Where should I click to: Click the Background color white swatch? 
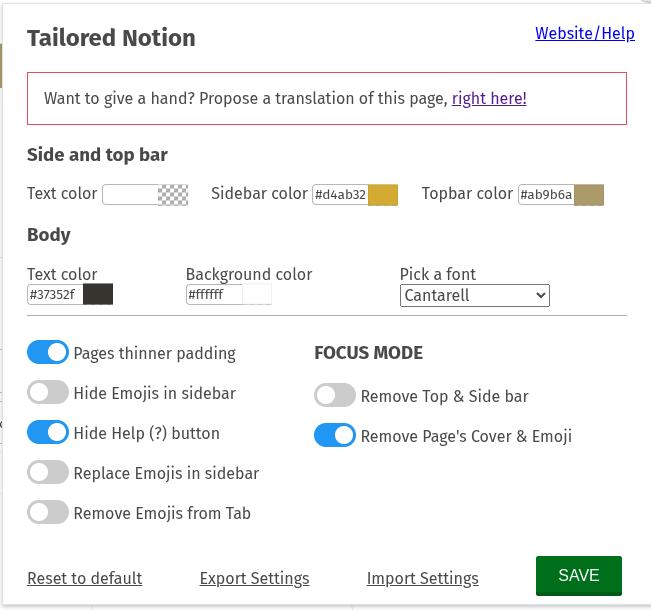pyautogui.click(x=257, y=294)
